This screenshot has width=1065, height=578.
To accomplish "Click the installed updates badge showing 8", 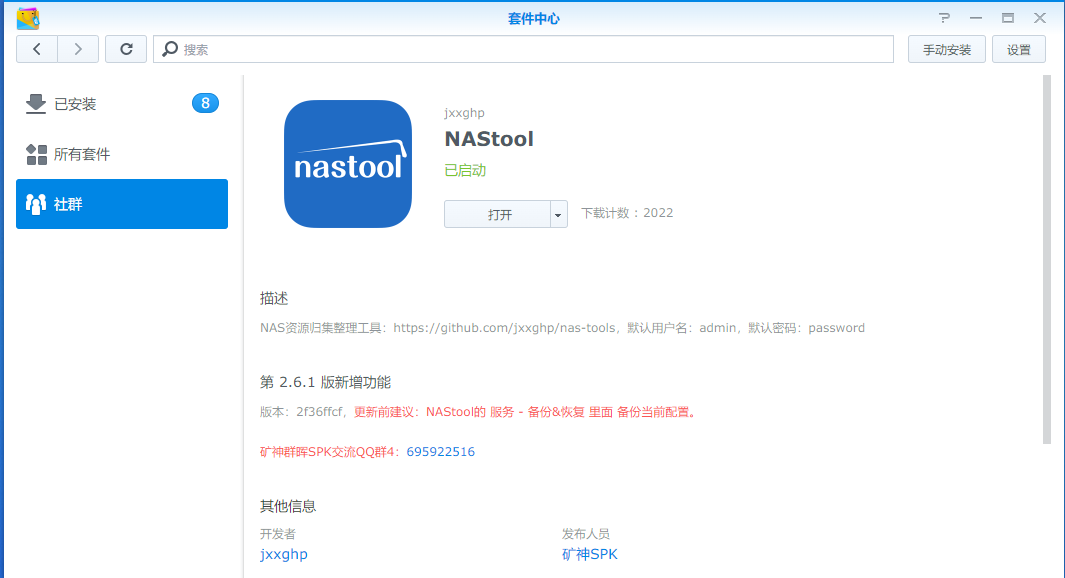I will (205, 103).
